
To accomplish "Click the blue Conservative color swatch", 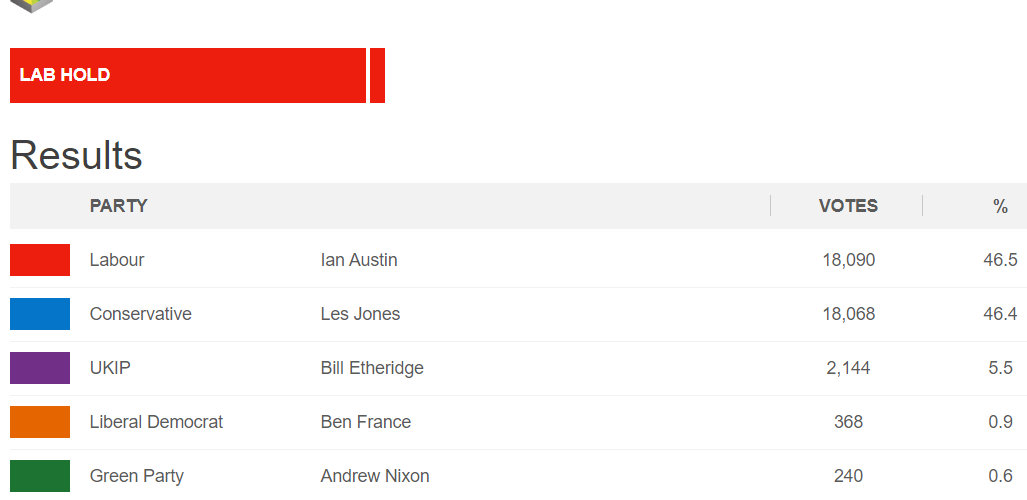I will [x=40, y=314].
